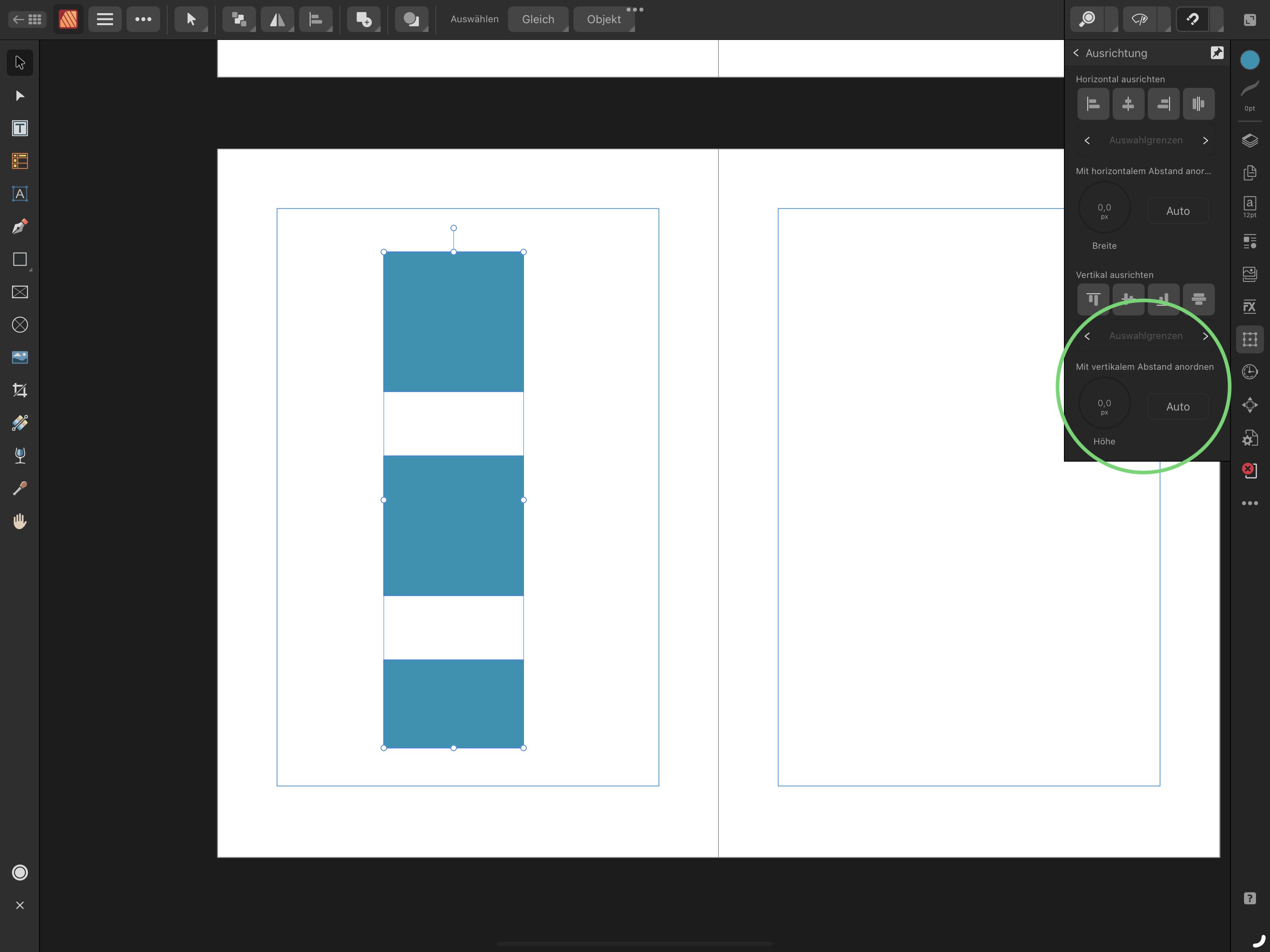
Task: Open the FX effects studio
Action: [1249, 307]
